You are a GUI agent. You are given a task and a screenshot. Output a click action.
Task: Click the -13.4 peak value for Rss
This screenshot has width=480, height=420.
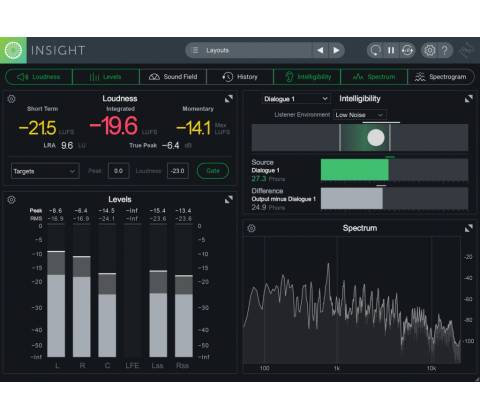(x=183, y=211)
